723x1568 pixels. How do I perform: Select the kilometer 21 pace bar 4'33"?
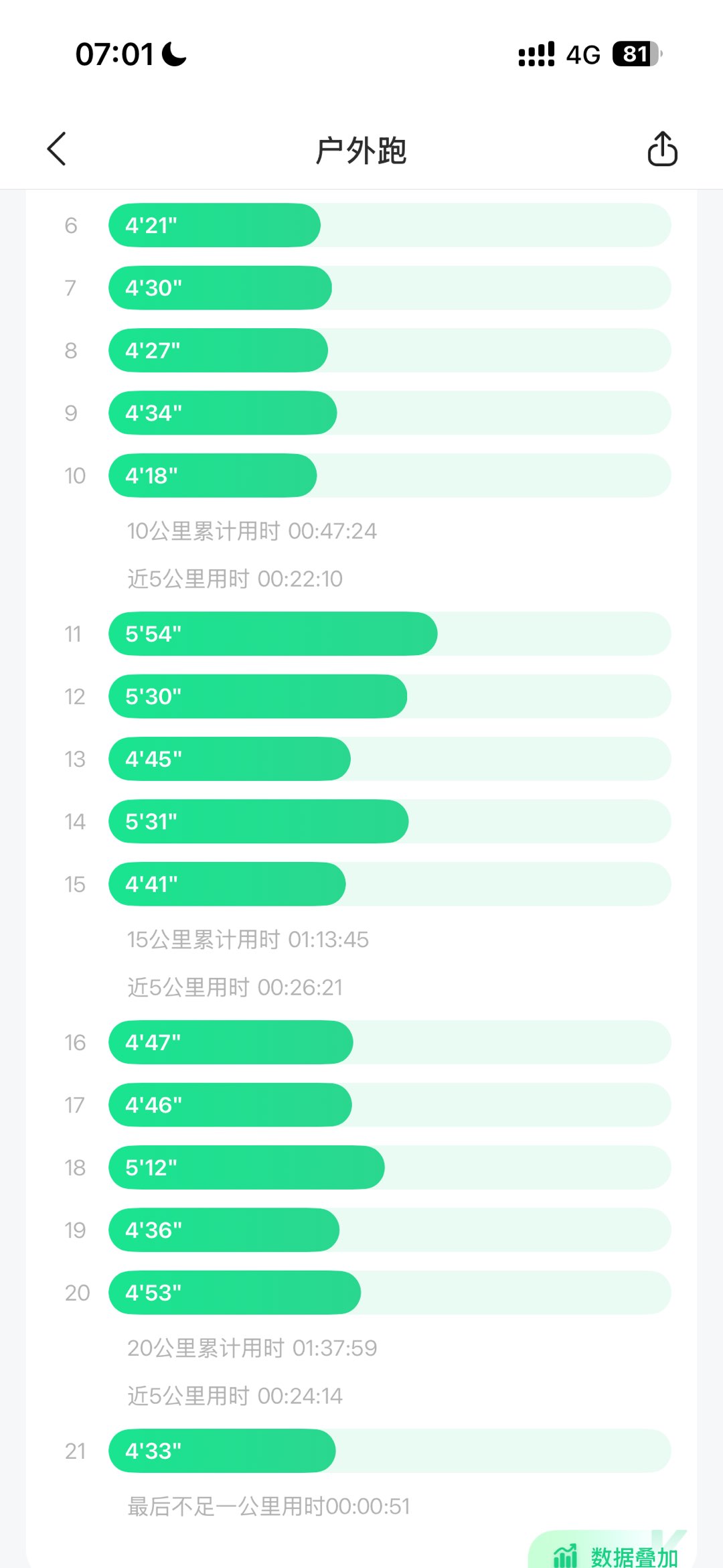(x=222, y=1451)
